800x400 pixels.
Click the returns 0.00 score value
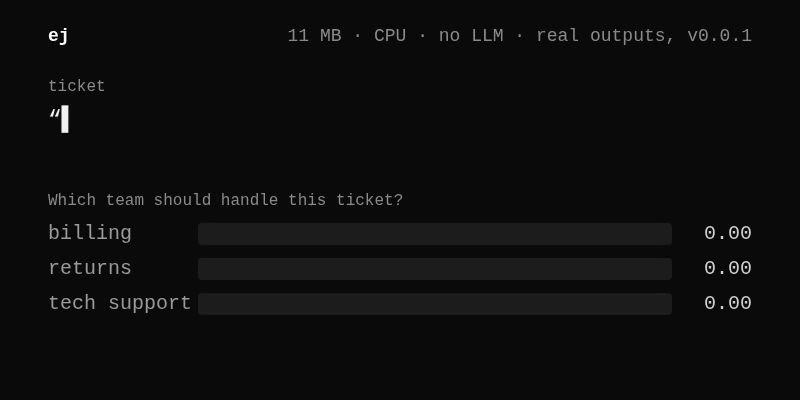pos(728,268)
